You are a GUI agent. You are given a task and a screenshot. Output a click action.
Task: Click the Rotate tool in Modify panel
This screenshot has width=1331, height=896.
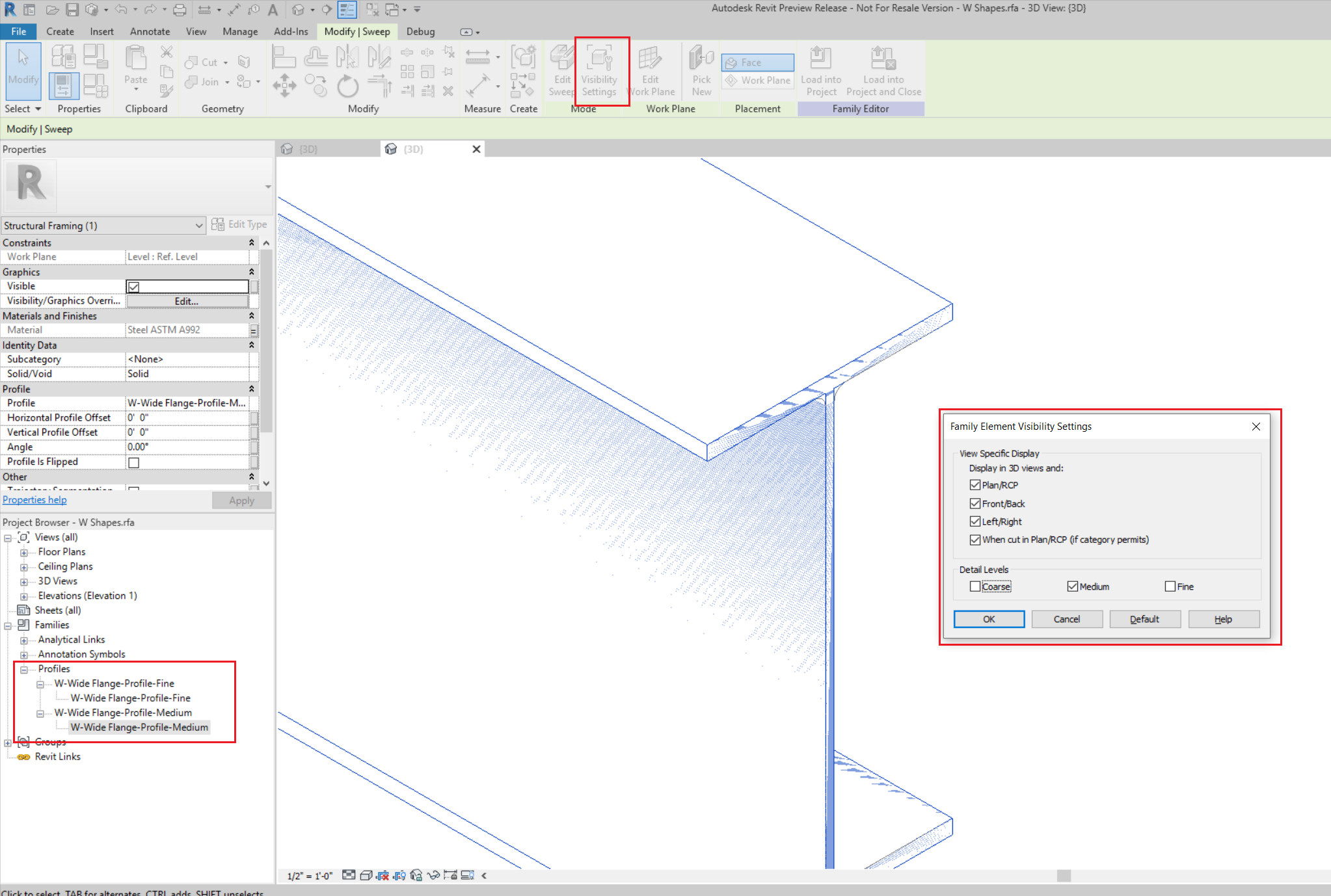347,85
